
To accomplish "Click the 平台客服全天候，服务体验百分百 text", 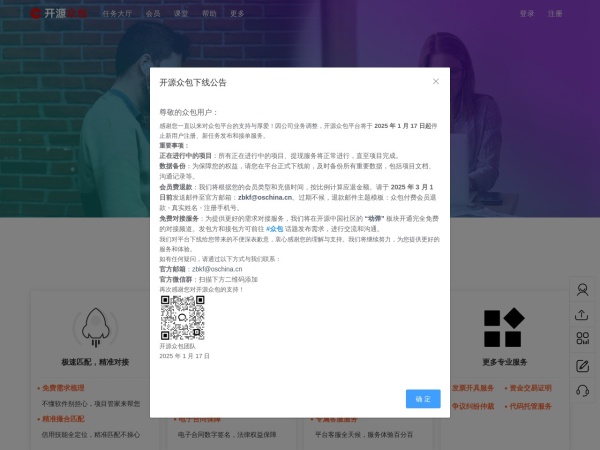I will 364,435.
